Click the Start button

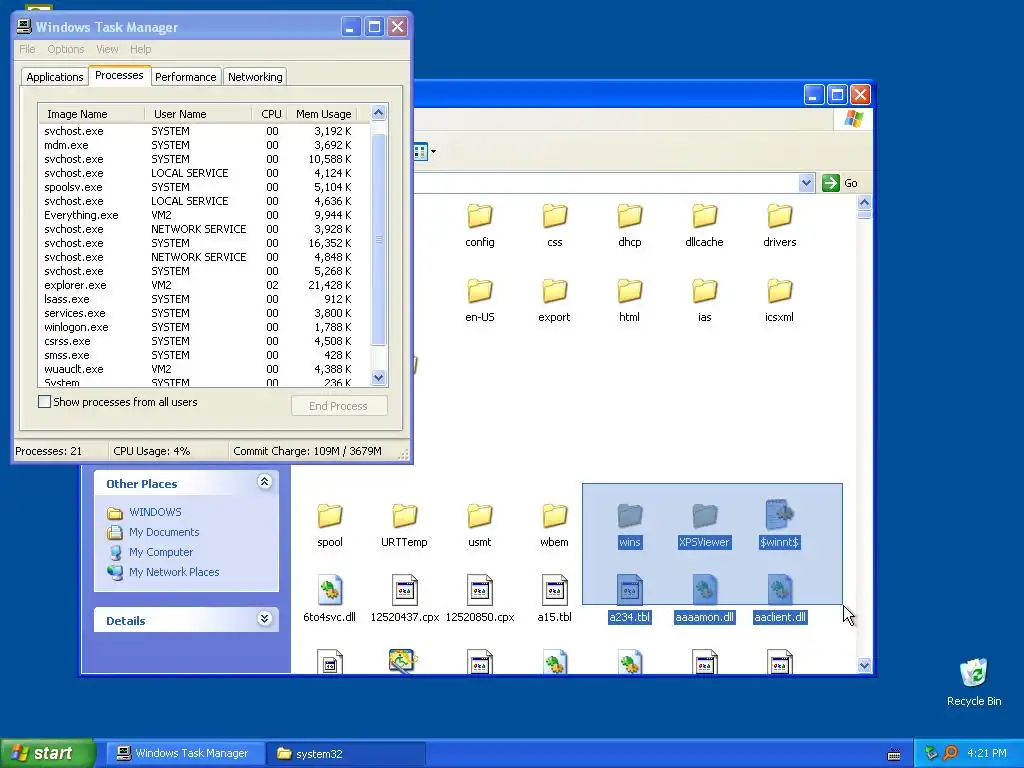pos(46,753)
